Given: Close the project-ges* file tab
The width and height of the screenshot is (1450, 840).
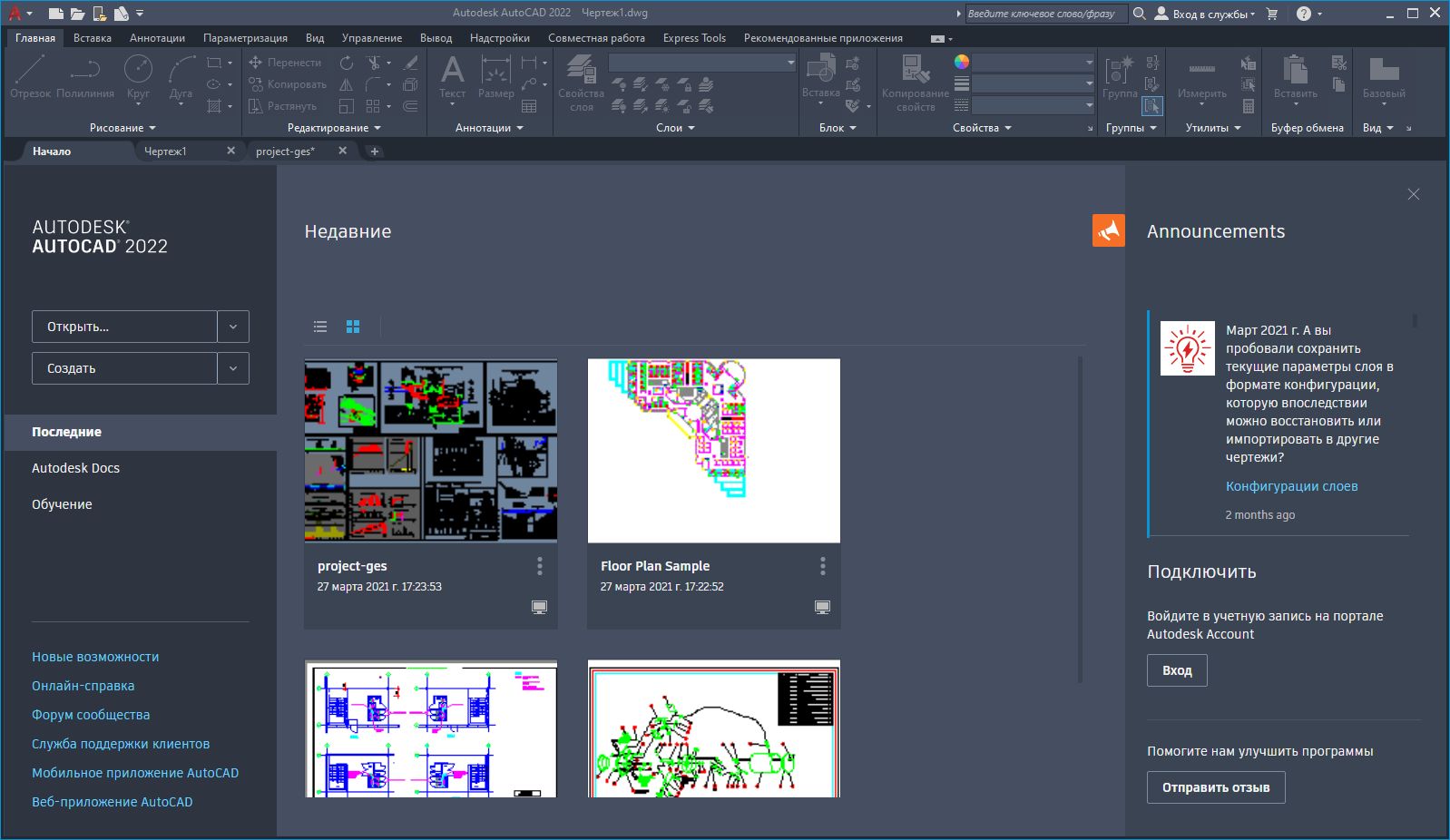Looking at the screenshot, I should [x=342, y=151].
